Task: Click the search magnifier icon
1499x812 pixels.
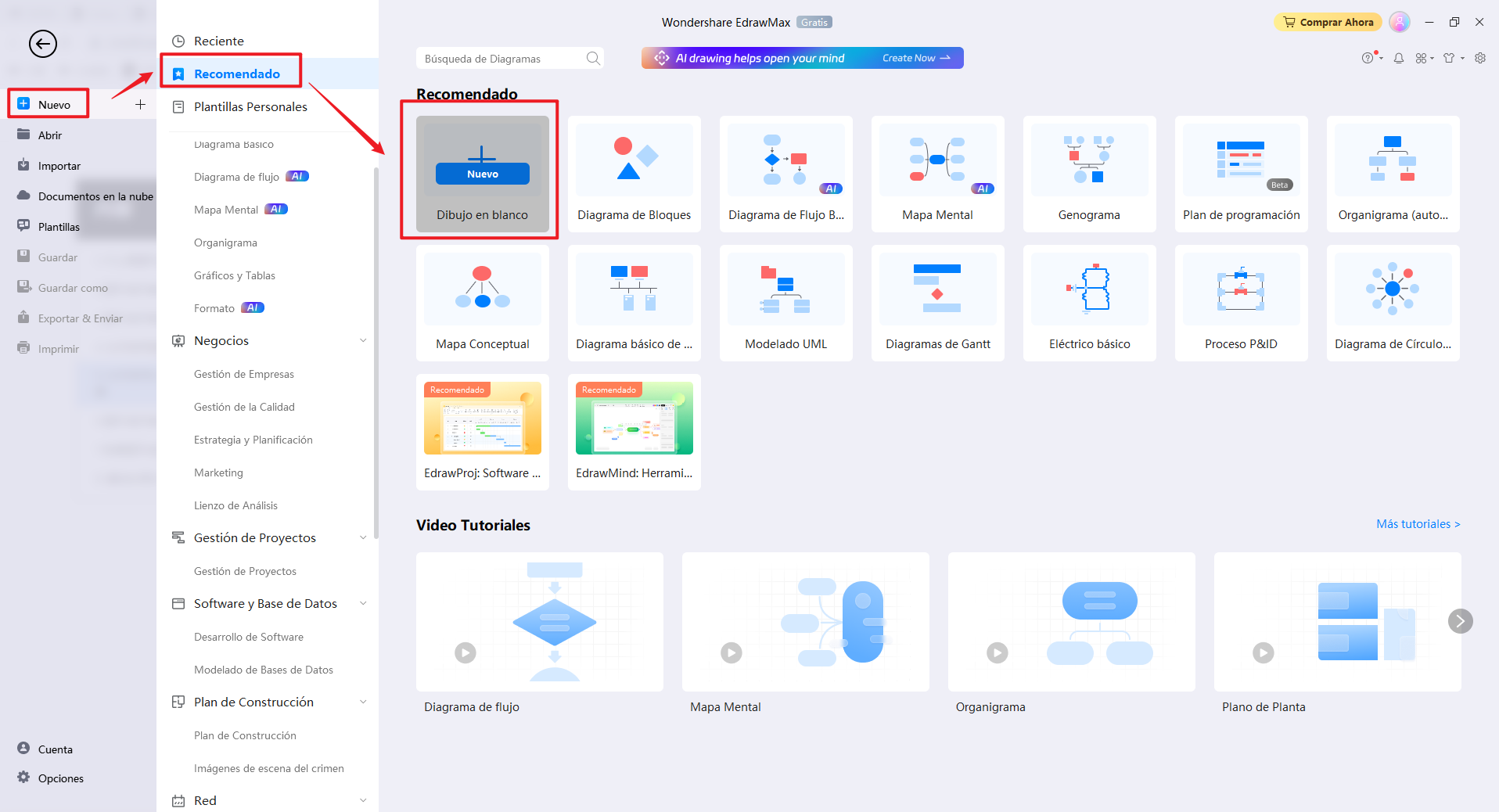Action: click(x=593, y=58)
